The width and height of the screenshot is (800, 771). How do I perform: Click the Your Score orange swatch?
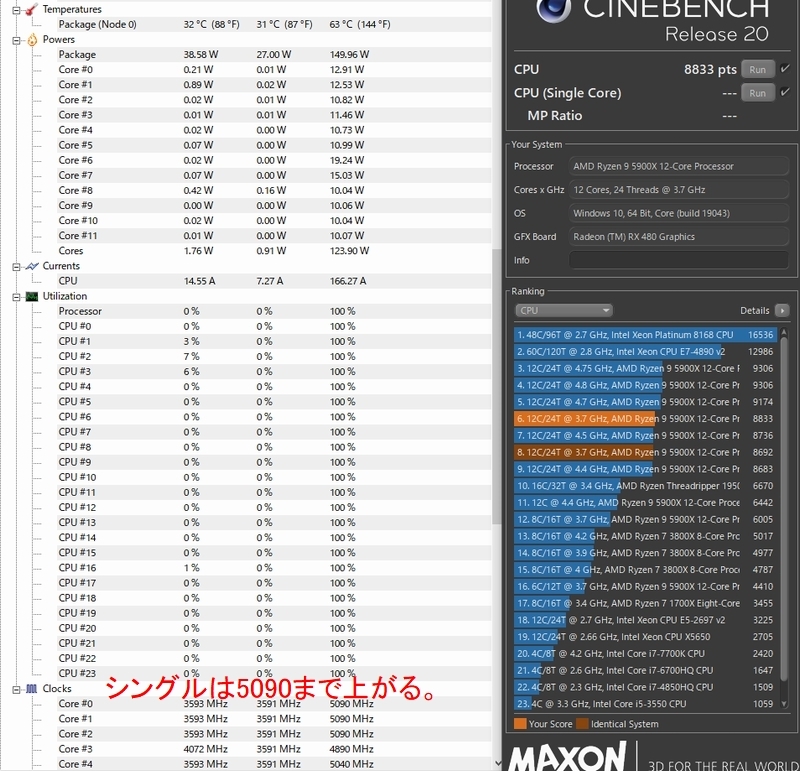520,724
